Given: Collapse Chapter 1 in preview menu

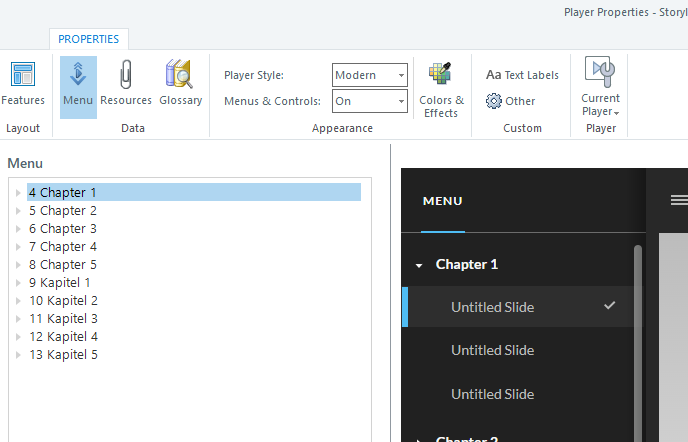Looking at the screenshot, I should [x=419, y=266].
